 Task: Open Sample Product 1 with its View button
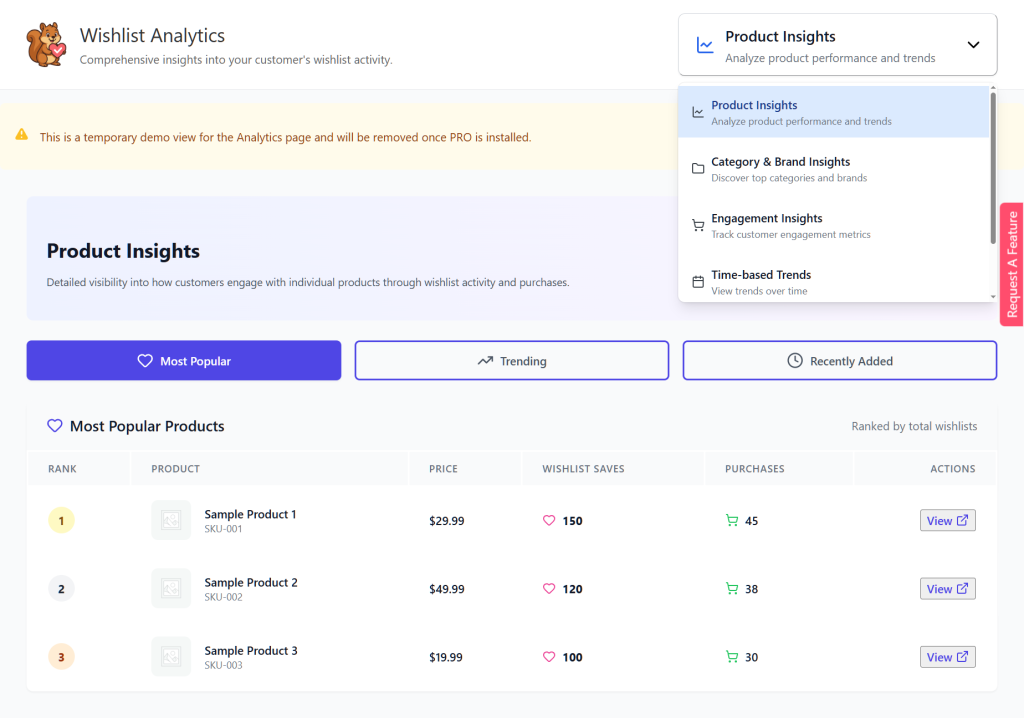pos(947,520)
